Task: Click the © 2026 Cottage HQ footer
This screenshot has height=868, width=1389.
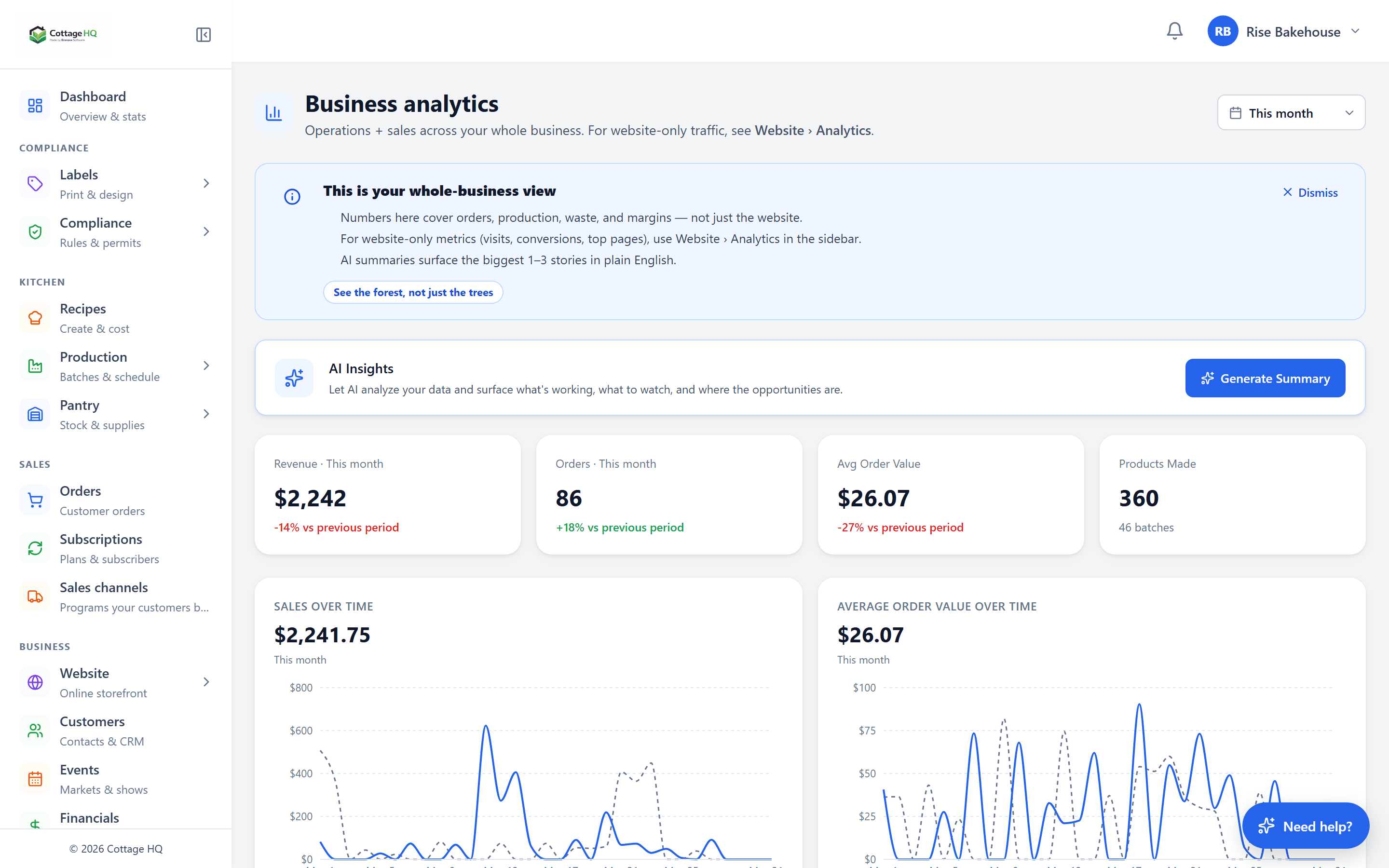Action: click(116, 849)
